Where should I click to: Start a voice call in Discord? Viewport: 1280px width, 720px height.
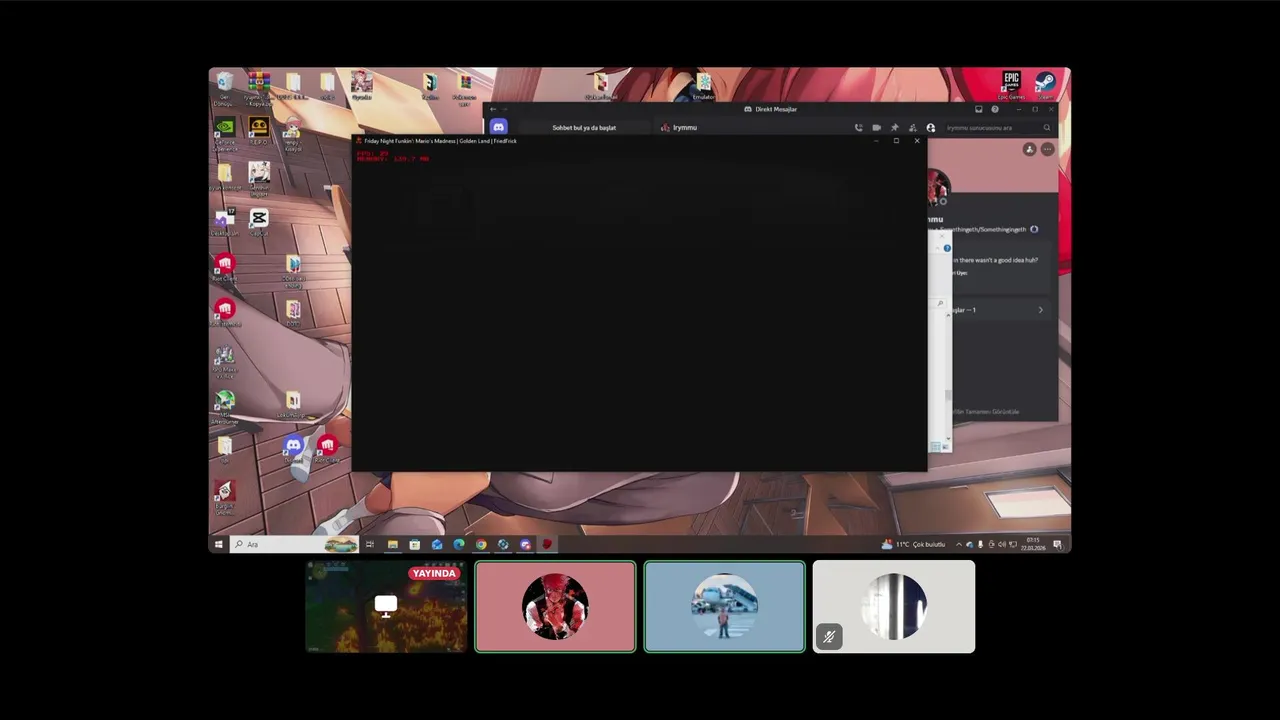tap(858, 128)
